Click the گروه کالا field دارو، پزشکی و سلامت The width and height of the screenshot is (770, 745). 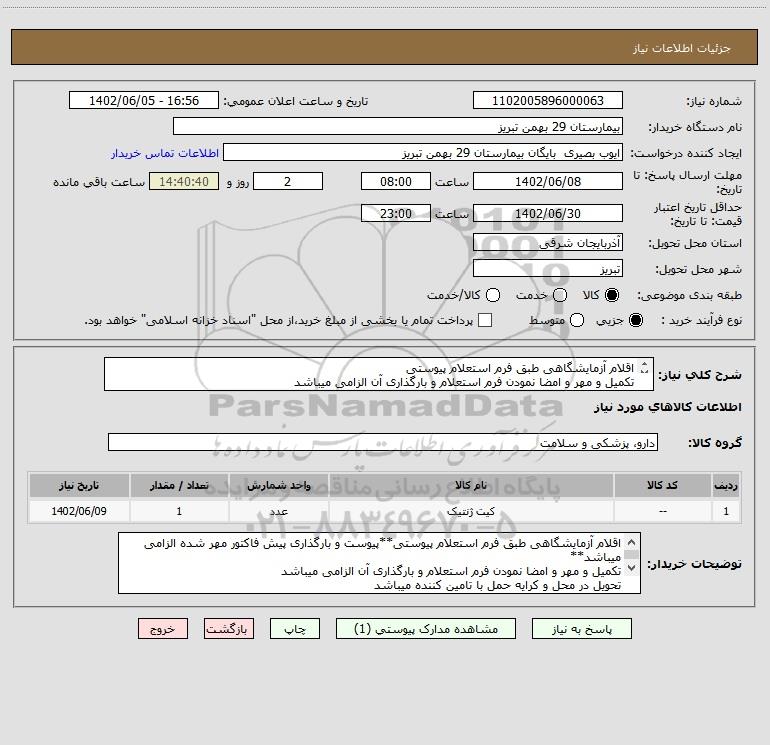tap(383, 442)
